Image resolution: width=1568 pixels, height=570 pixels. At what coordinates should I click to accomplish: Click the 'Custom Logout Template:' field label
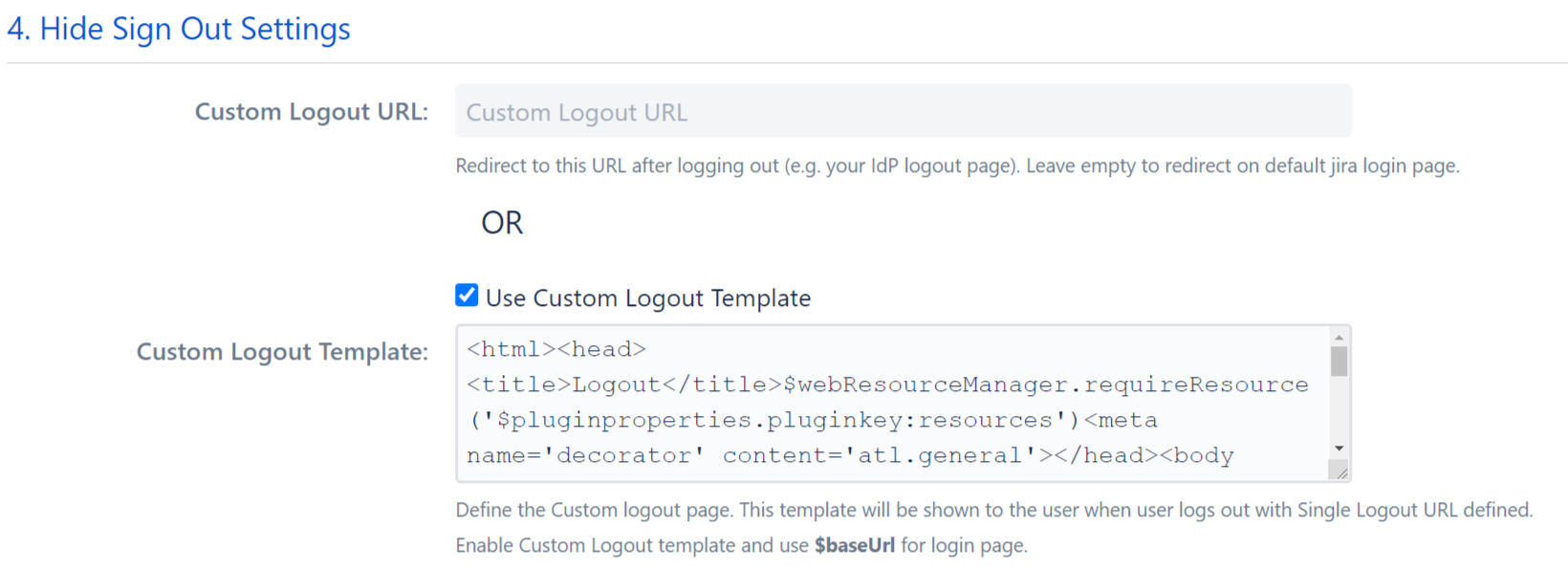point(282,352)
